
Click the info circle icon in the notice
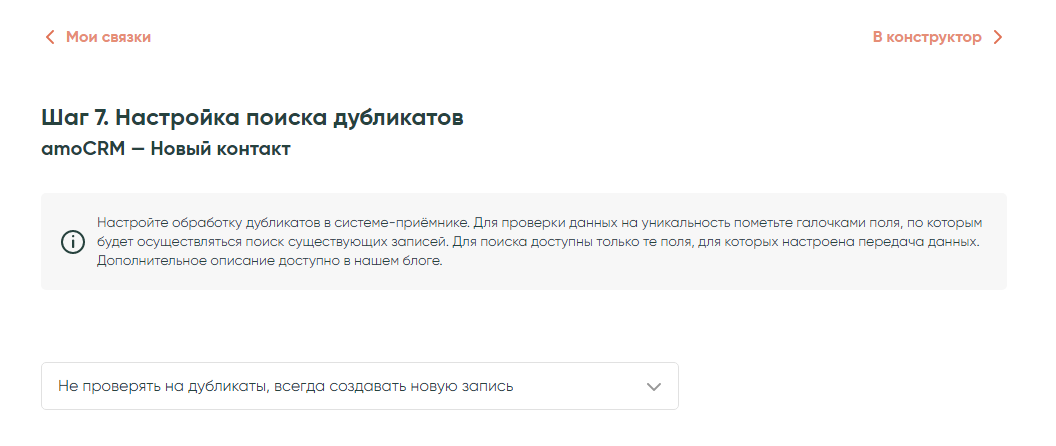coord(73,242)
